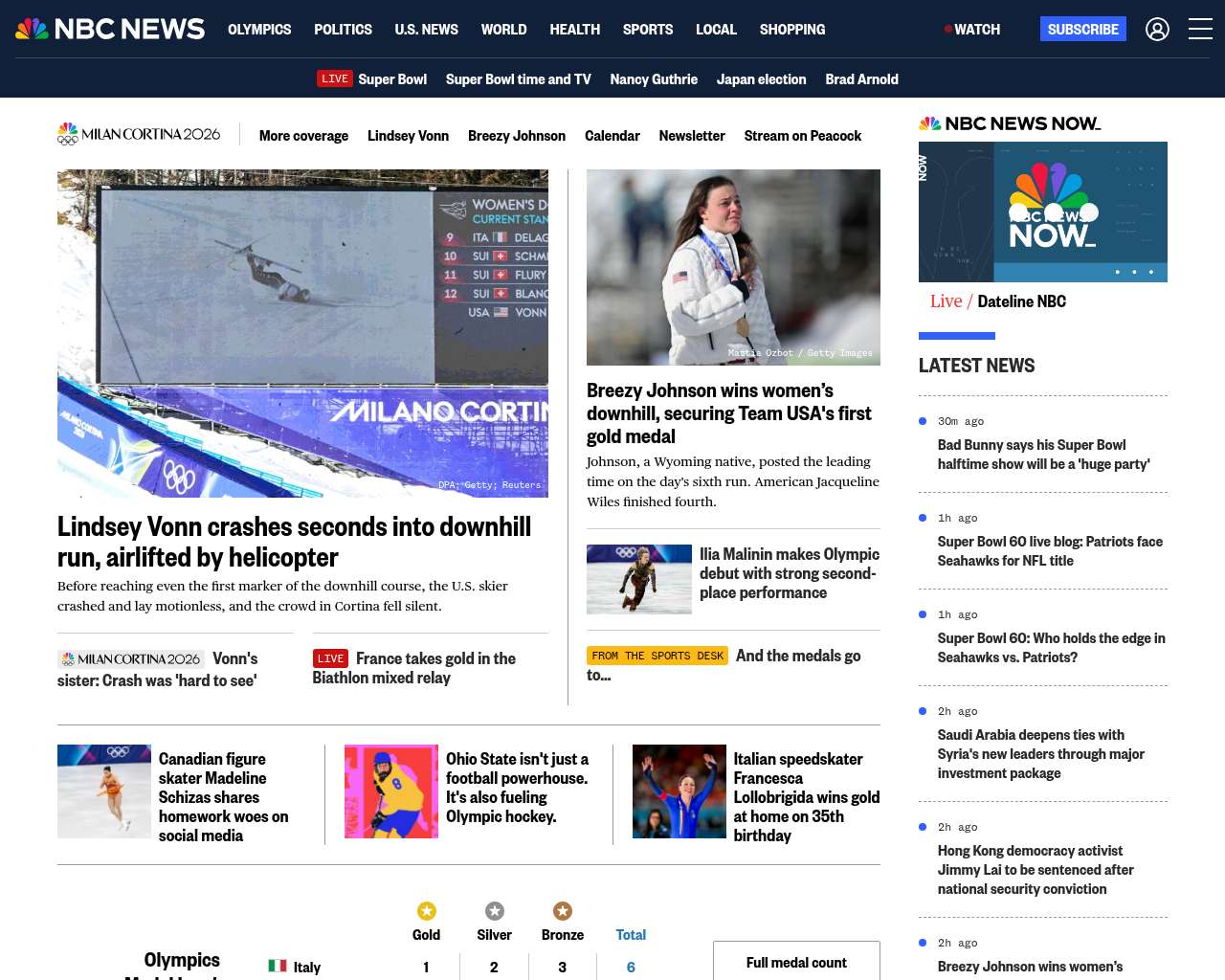This screenshot has width=1225, height=980.
Task: Play the NBC News Now live video
Action: (1042, 212)
